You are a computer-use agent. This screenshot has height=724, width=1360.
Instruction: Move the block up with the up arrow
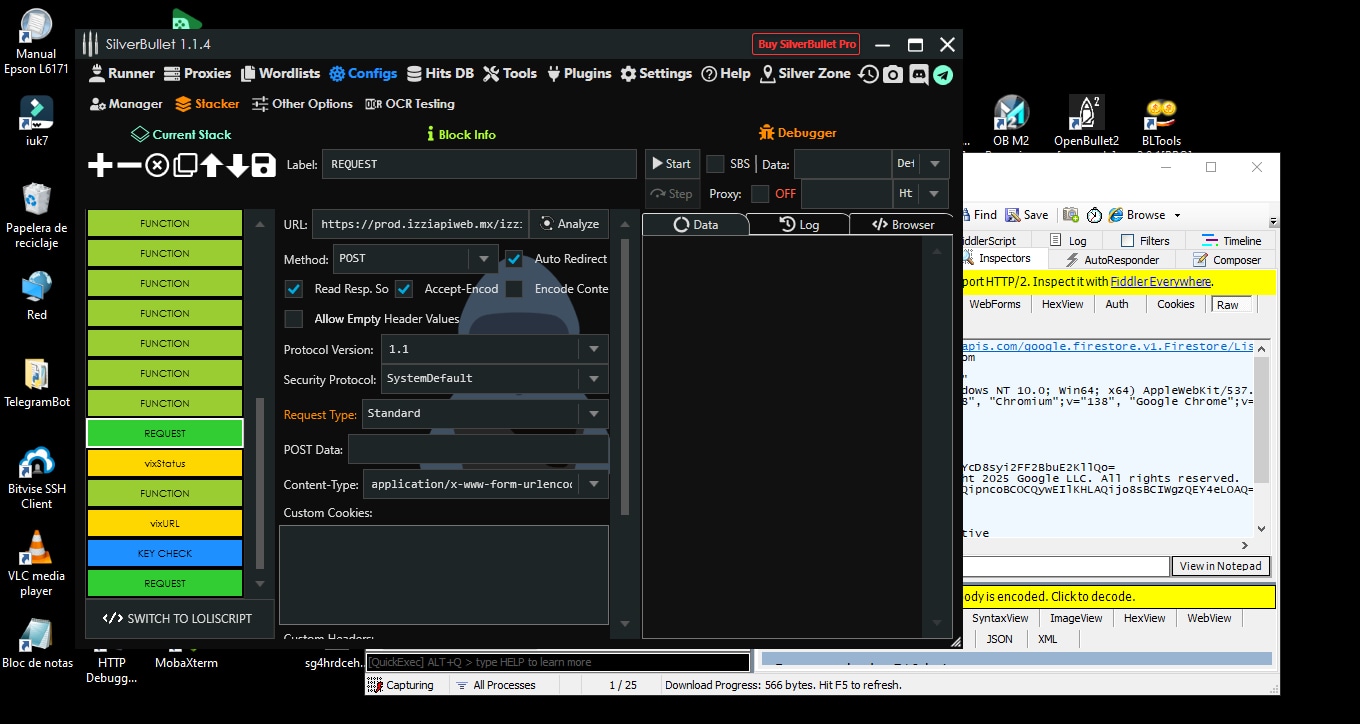click(211, 165)
